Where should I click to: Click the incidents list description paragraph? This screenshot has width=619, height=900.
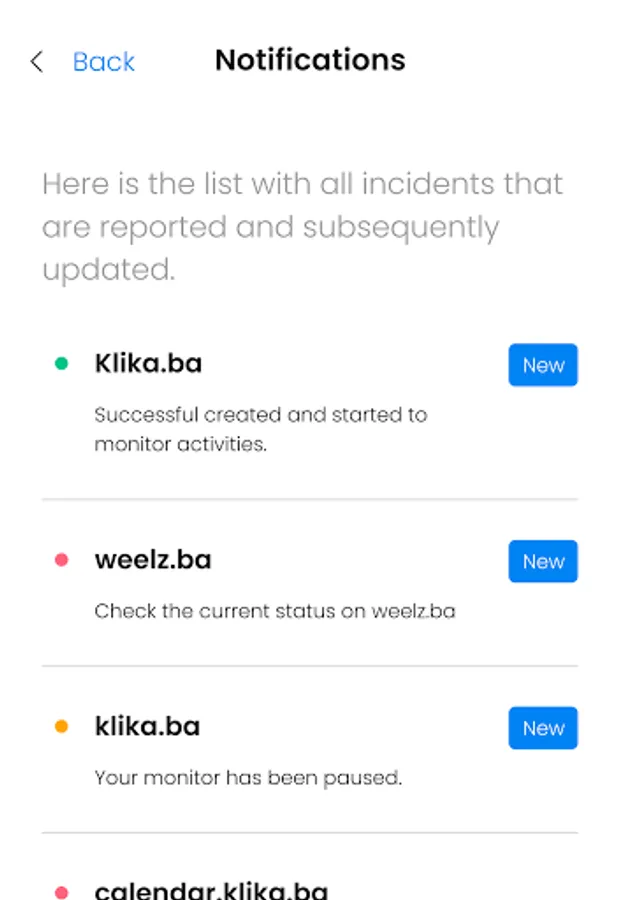click(302, 227)
